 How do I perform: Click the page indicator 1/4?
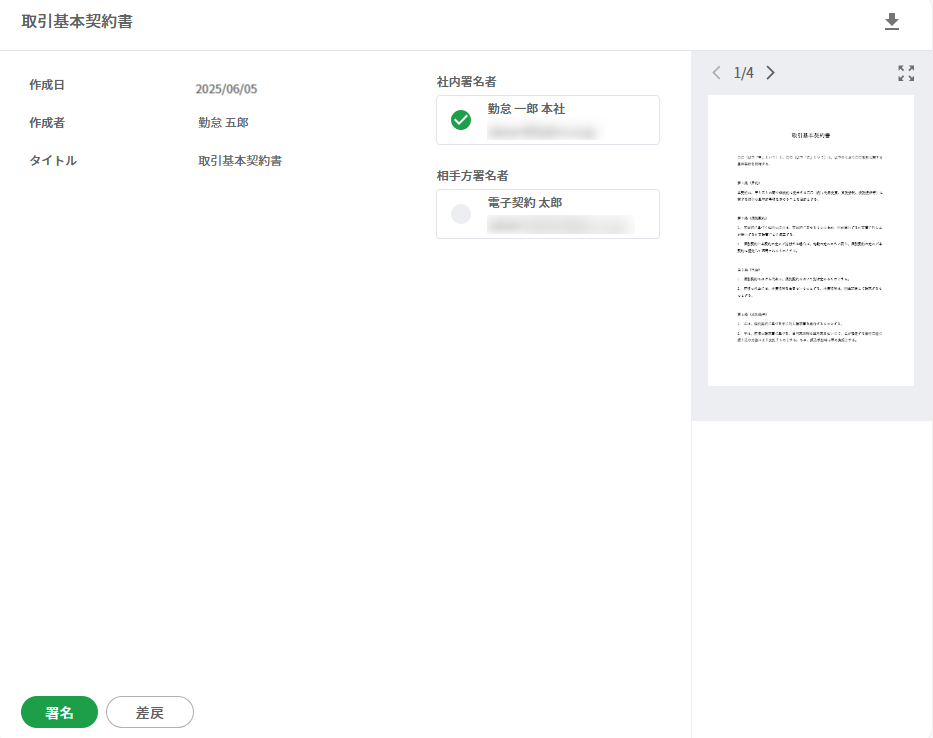click(743, 73)
